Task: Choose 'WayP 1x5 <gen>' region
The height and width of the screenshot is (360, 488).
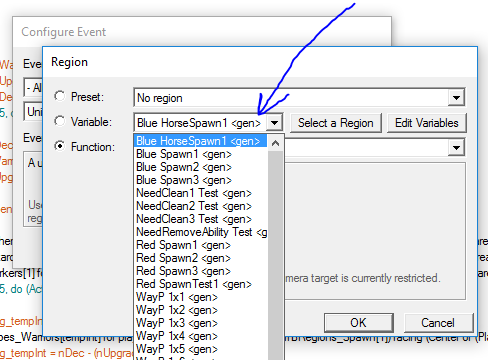Action: click(x=200, y=349)
